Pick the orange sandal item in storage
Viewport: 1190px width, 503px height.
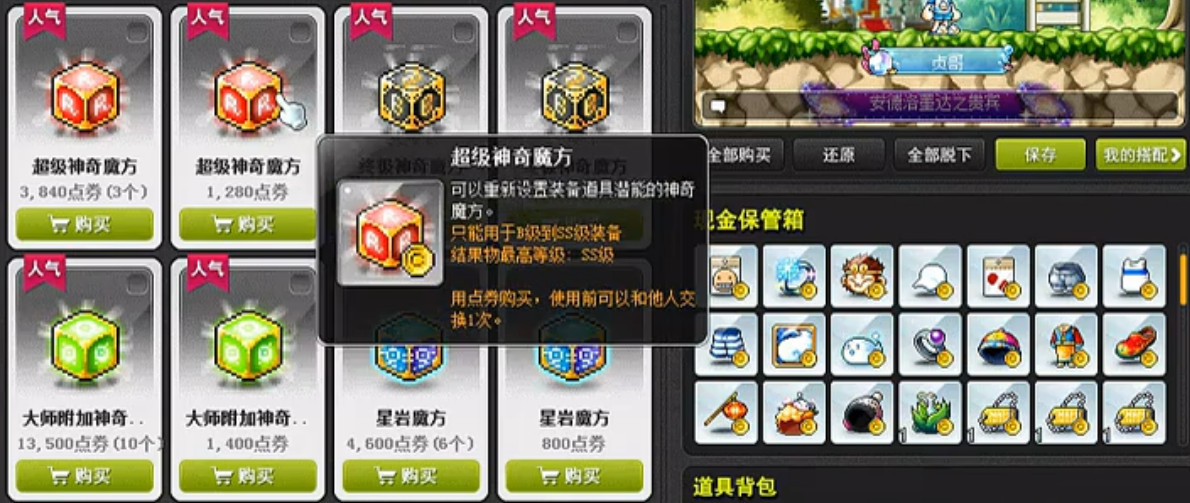(x=1134, y=344)
